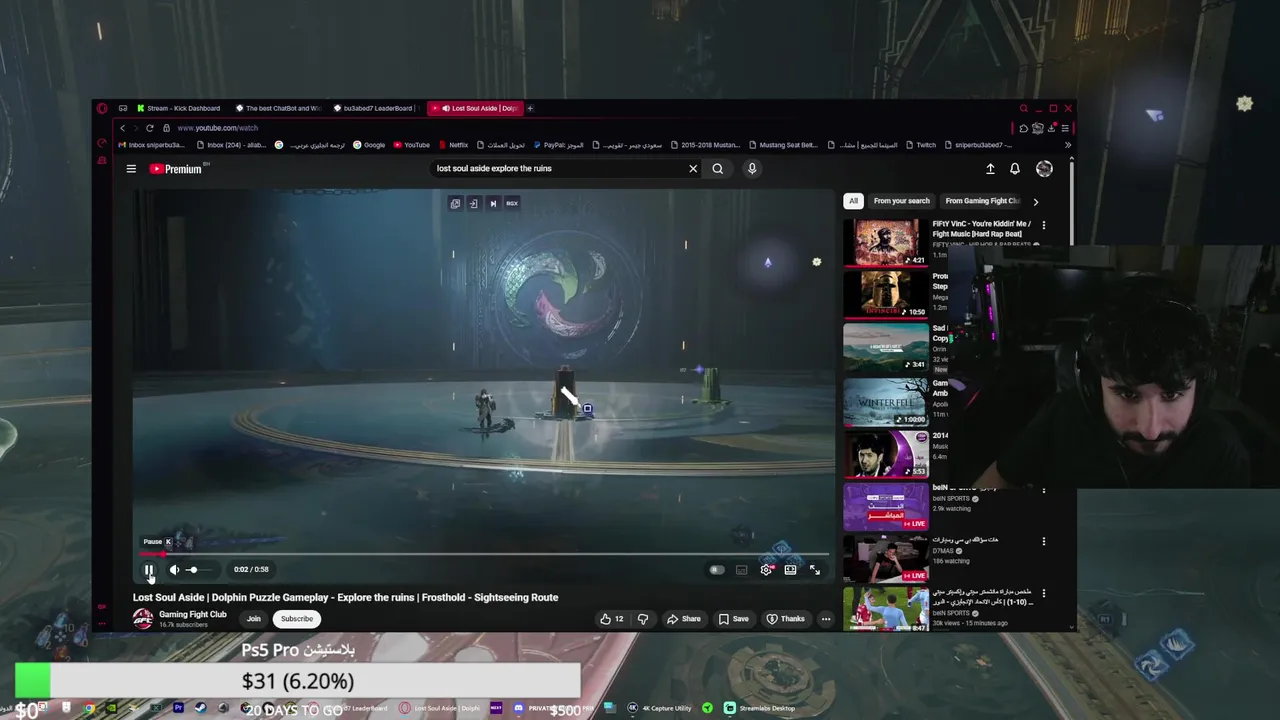Open Streamlabs Desktop in taskbar
This screenshot has height=720, width=1280.
[x=760, y=708]
